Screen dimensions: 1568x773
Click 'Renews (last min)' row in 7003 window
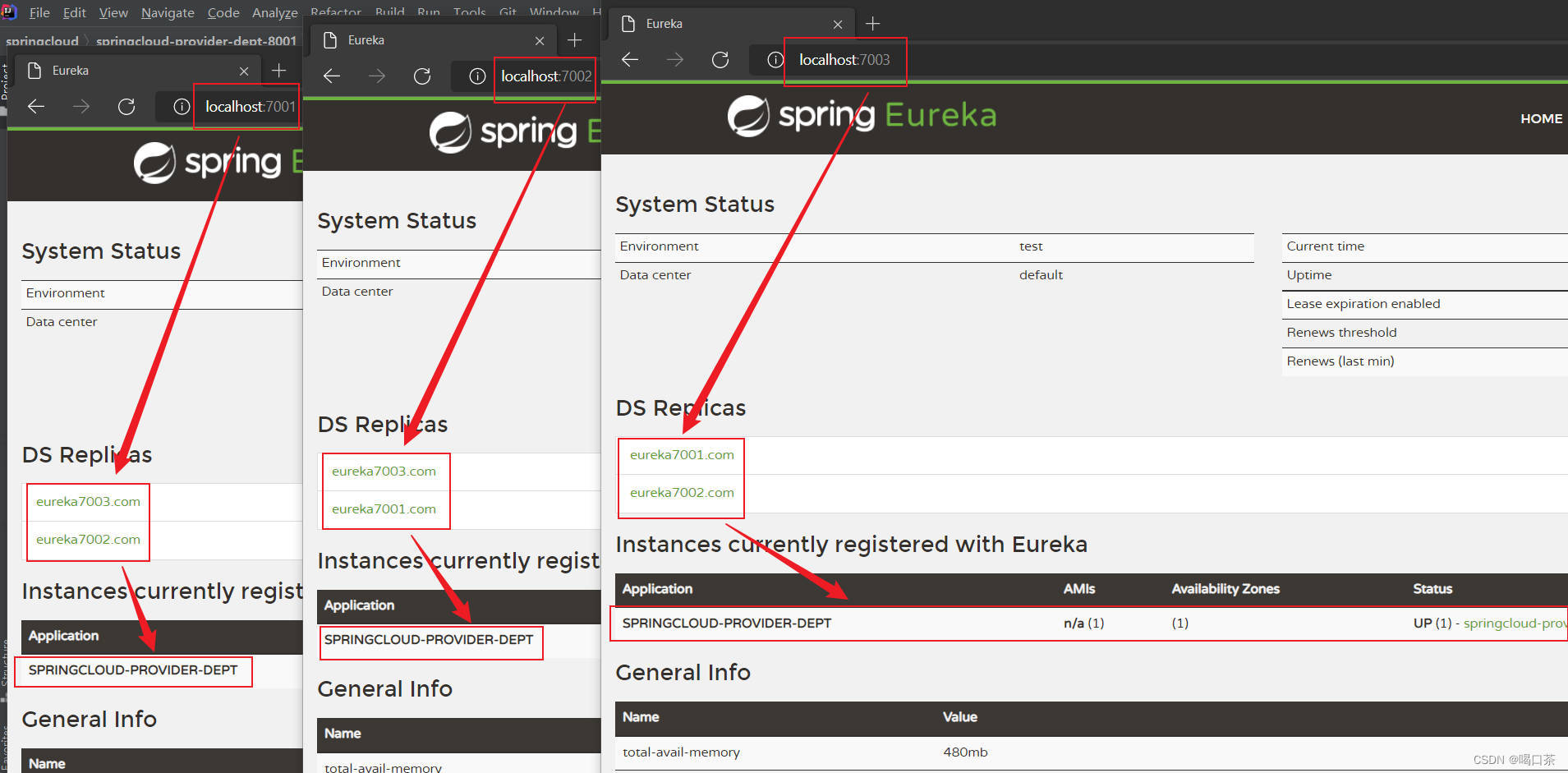coord(1425,361)
